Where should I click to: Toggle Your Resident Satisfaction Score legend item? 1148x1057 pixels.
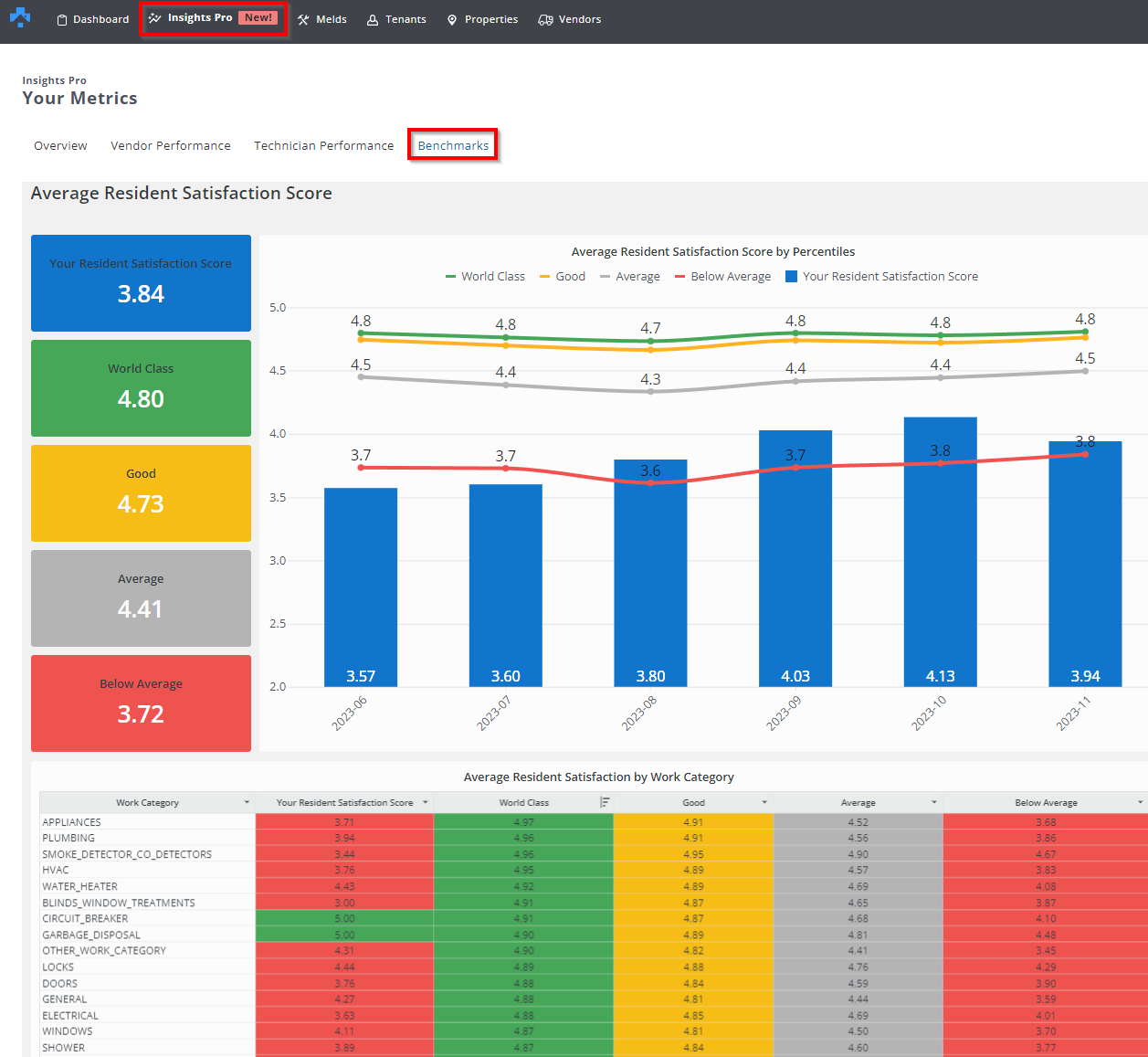[x=881, y=276]
